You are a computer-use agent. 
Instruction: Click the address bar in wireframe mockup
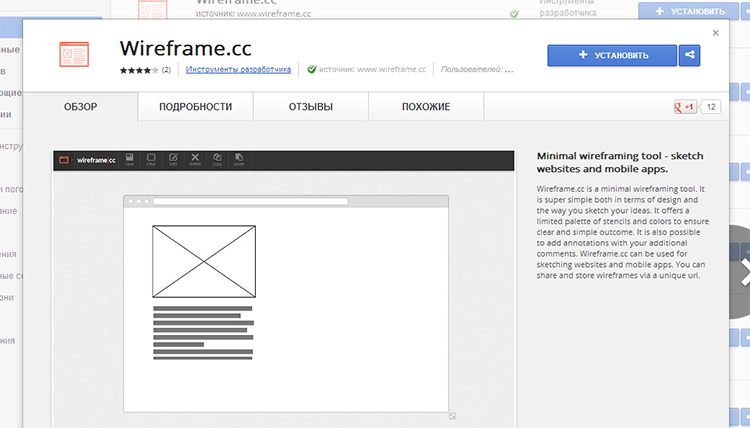click(250, 201)
